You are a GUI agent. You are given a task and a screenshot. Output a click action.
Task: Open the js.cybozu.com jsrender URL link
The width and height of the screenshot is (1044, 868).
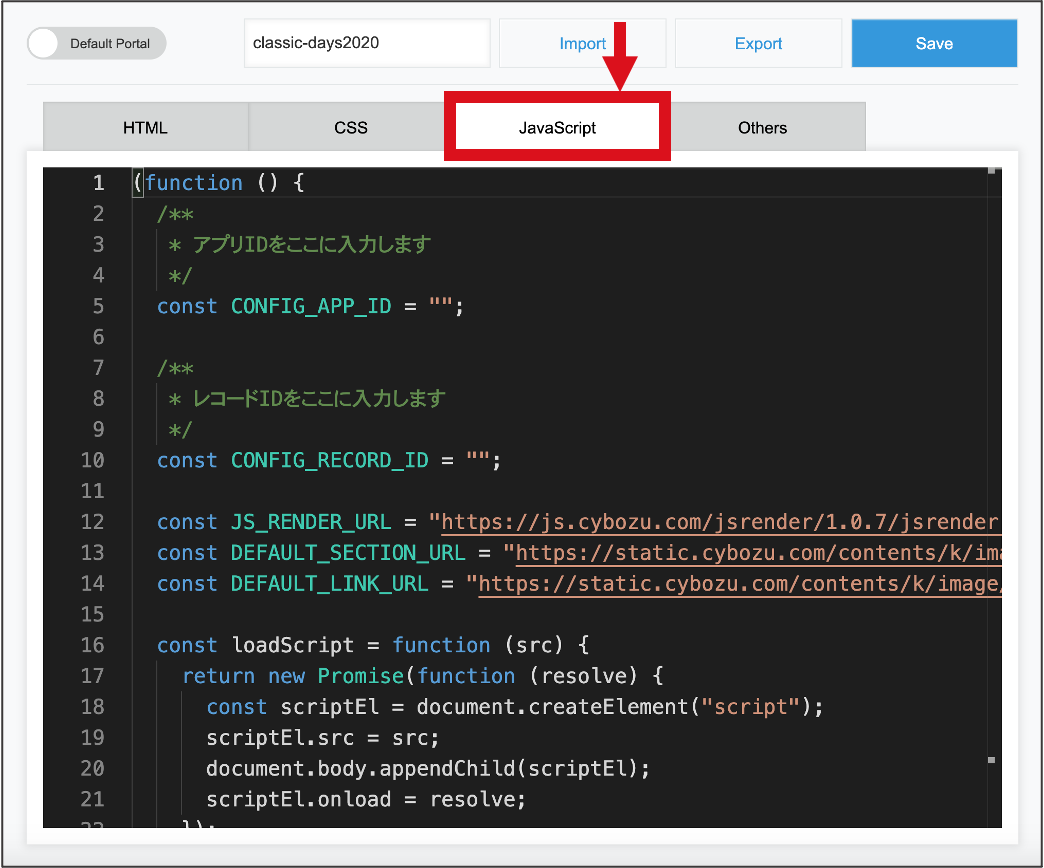tap(720, 523)
